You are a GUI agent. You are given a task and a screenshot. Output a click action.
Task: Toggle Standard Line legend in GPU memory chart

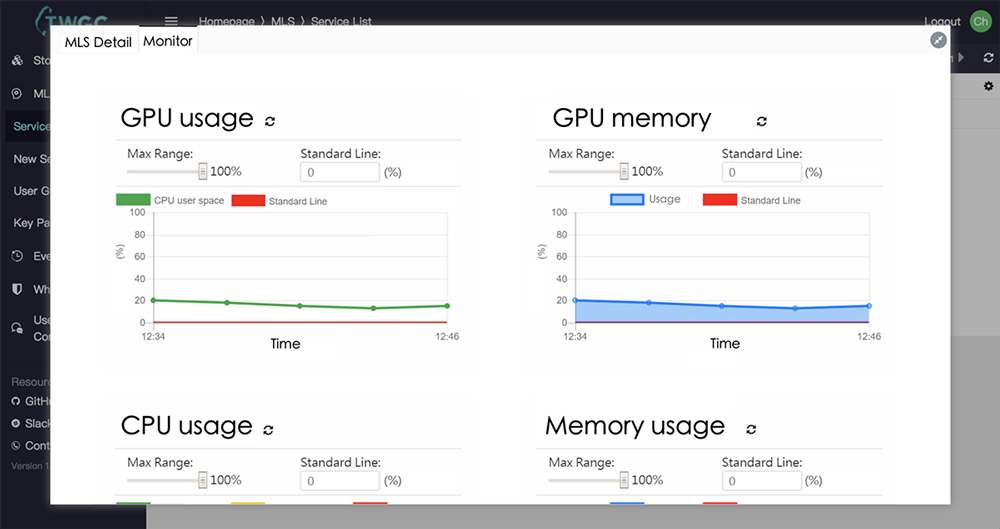click(x=751, y=200)
